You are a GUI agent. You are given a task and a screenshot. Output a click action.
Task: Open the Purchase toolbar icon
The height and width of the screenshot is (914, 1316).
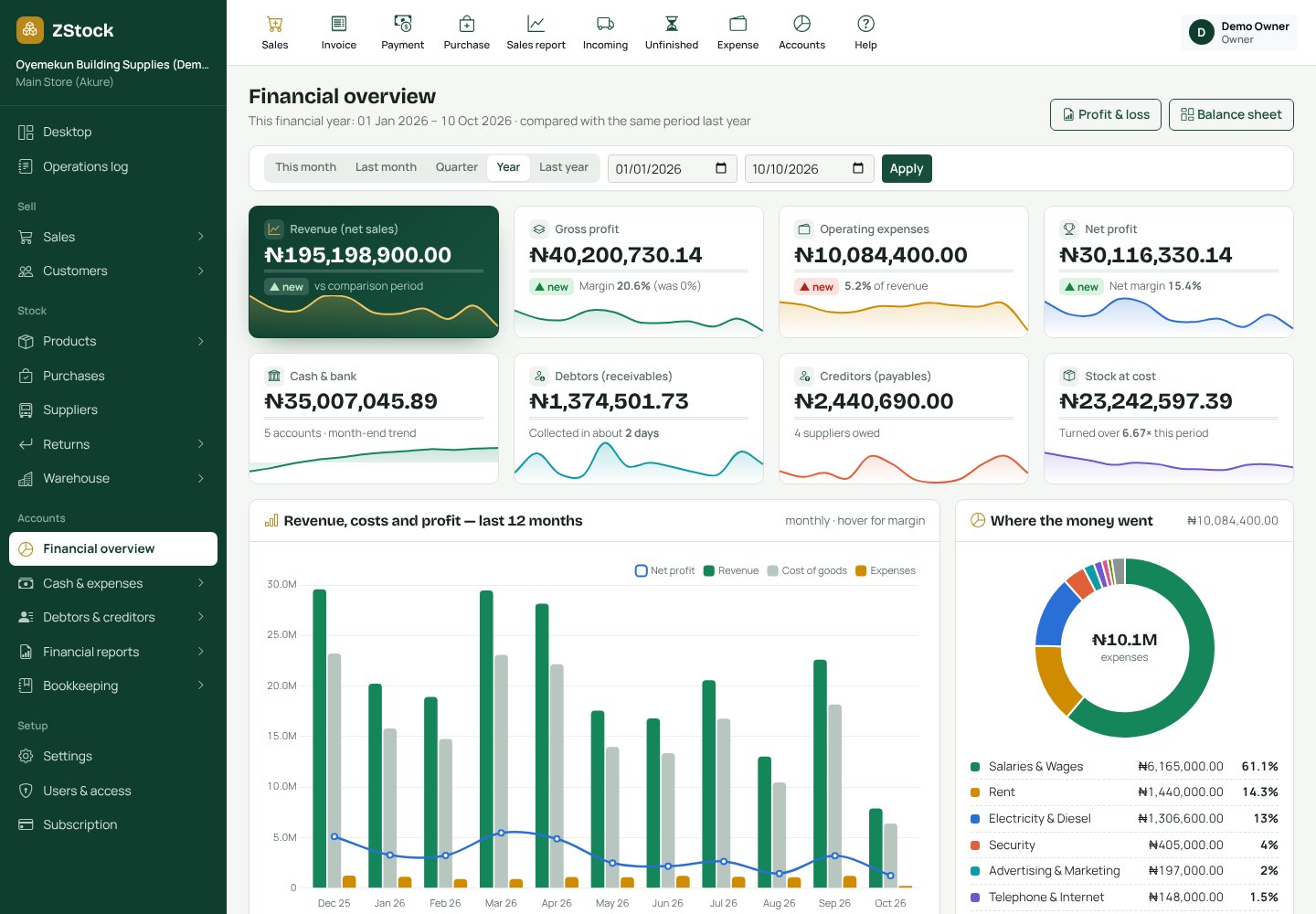(467, 24)
